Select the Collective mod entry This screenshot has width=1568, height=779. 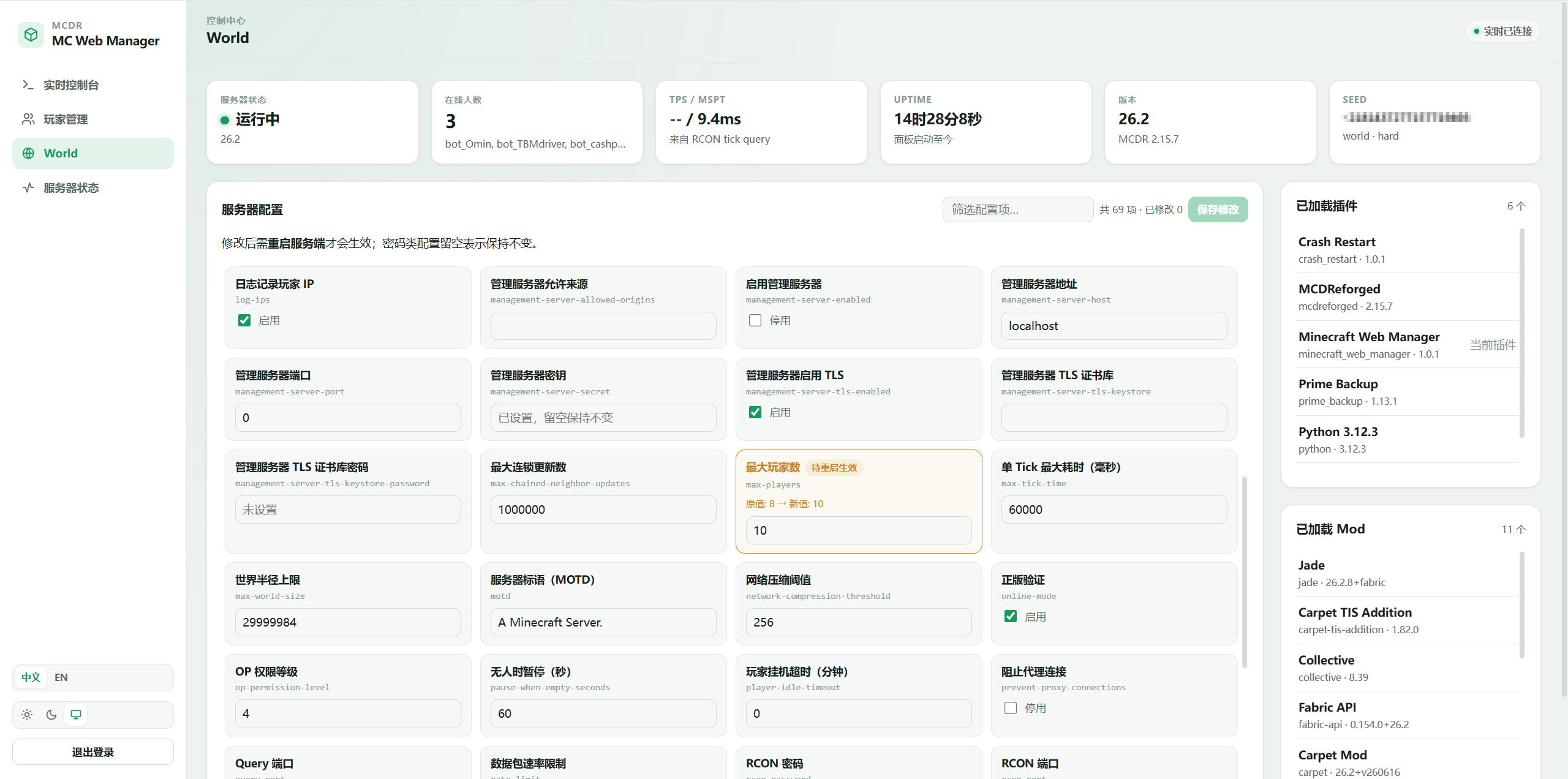(1408, 668)
